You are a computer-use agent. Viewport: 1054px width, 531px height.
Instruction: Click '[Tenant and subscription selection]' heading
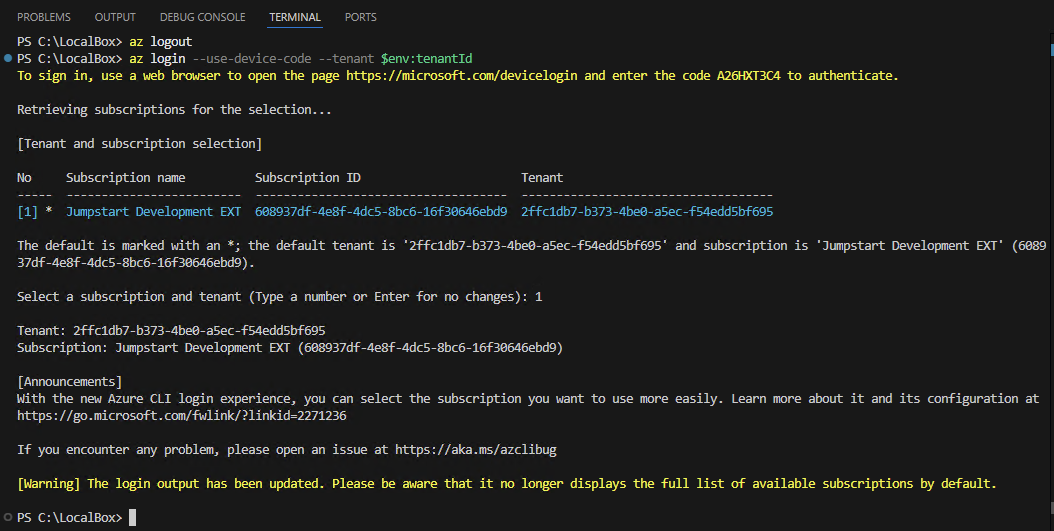140,143
